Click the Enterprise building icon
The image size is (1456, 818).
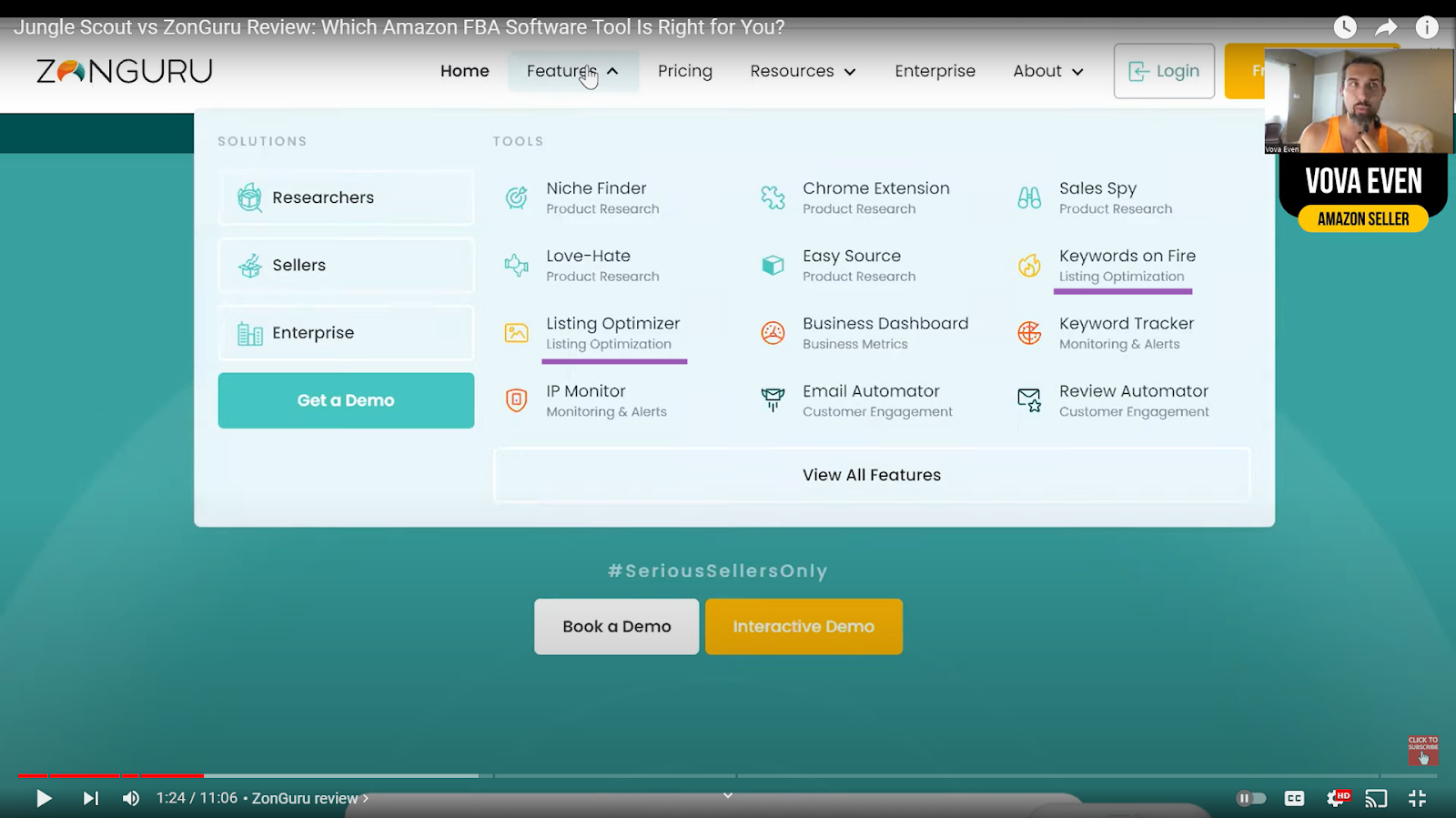(249, 334)
